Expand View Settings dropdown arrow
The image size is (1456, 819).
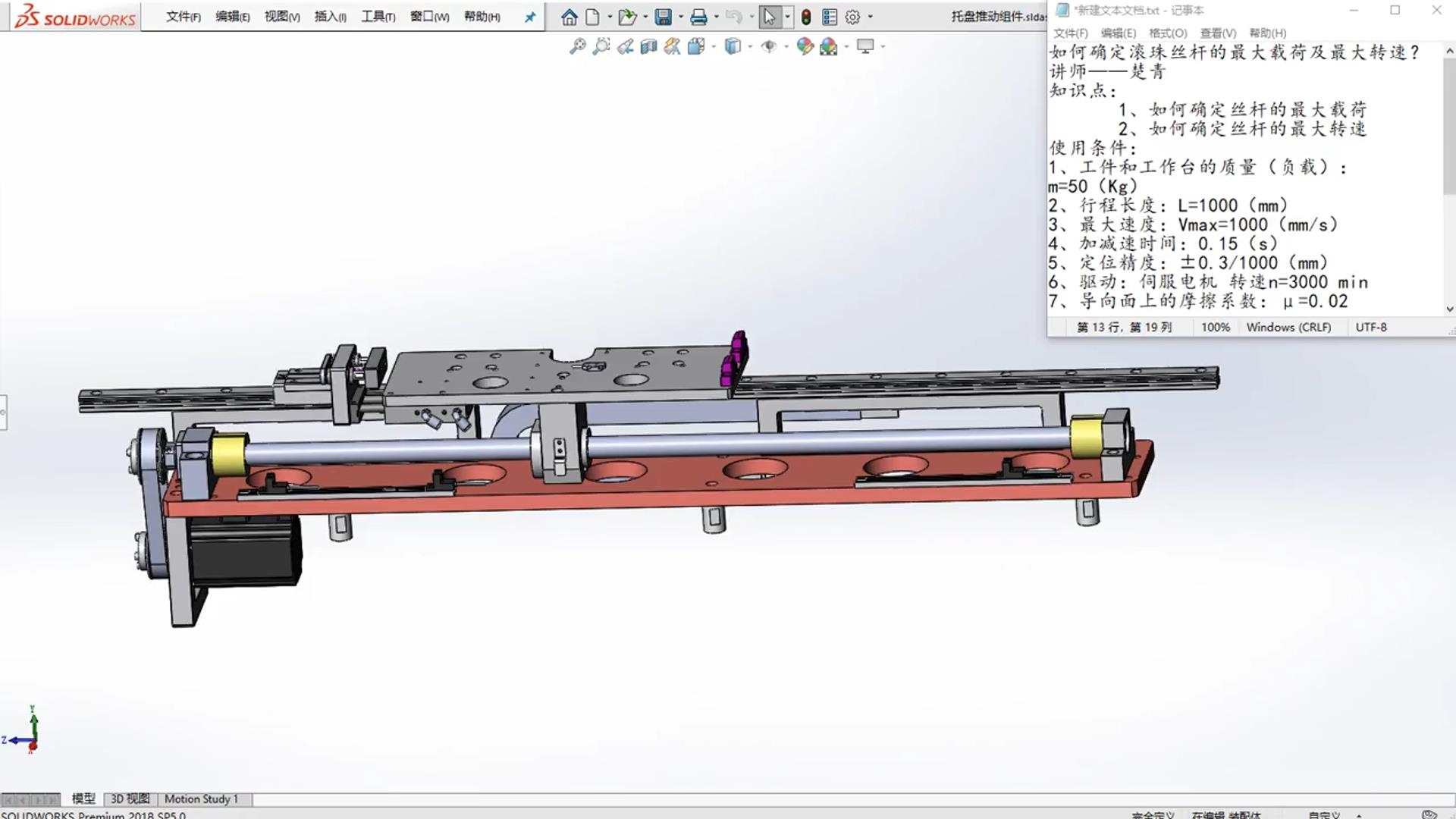(883, 46)
